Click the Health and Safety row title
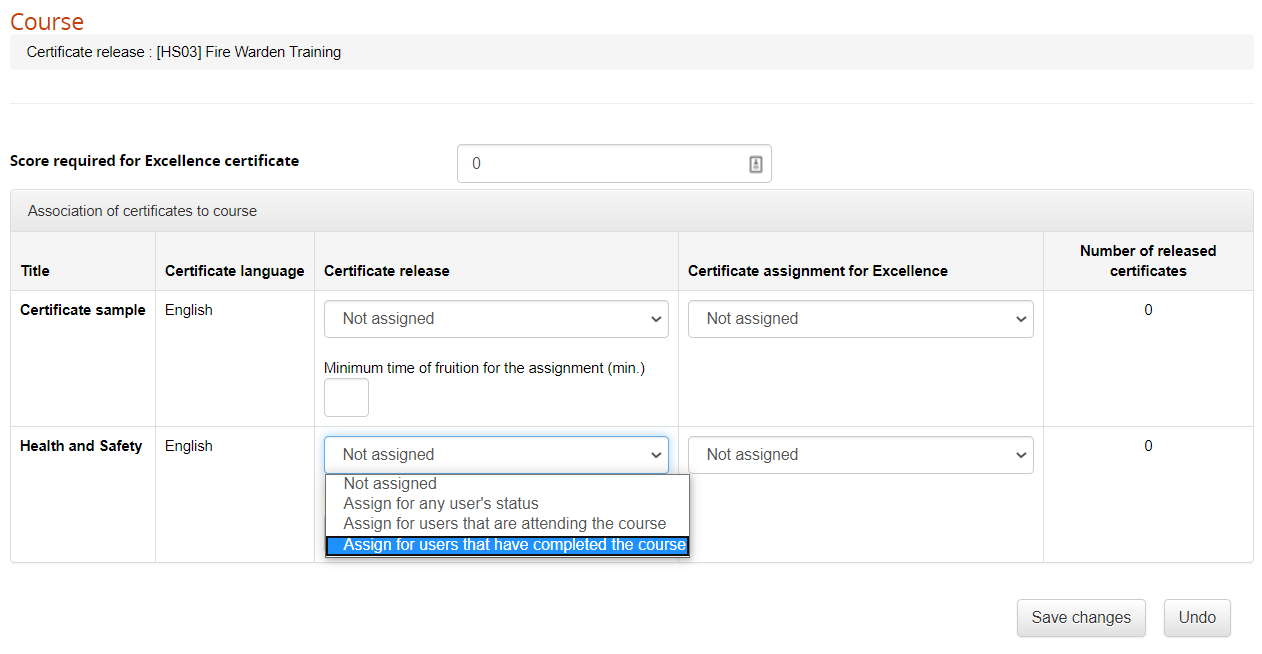1262x654 pixels. [81, 446]
